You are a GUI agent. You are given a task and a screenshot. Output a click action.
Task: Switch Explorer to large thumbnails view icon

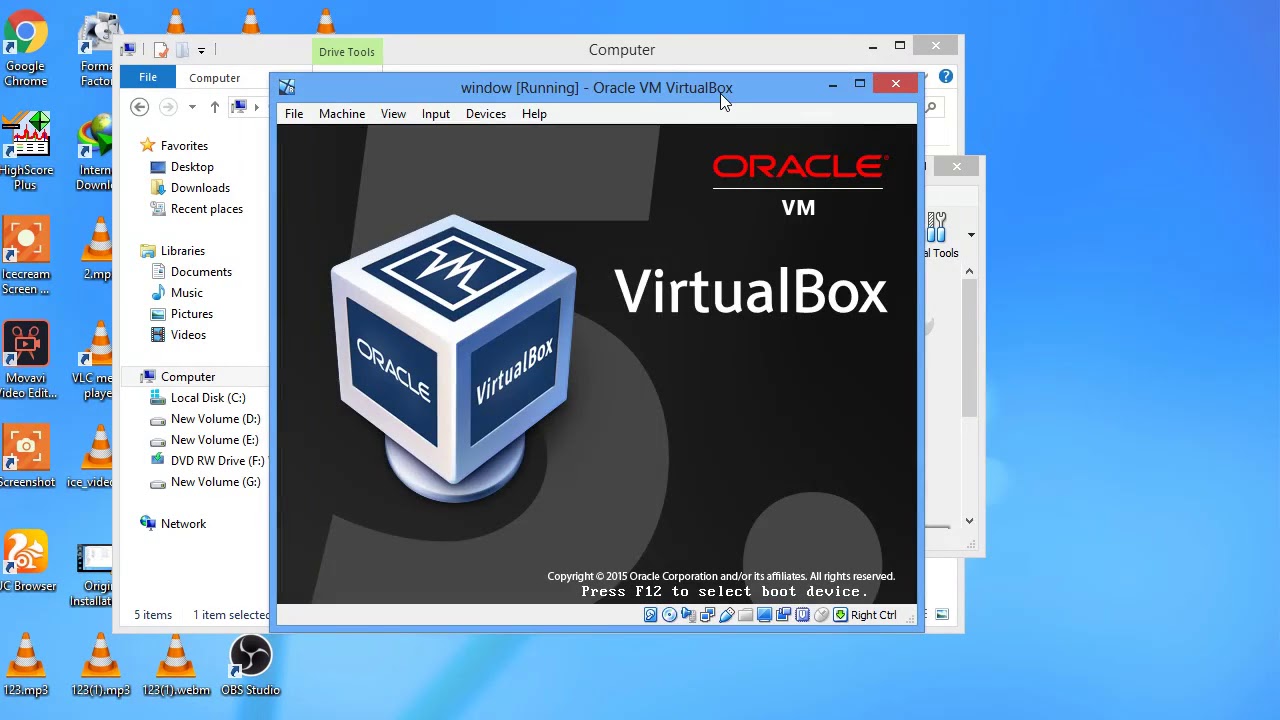pos(943,615)
